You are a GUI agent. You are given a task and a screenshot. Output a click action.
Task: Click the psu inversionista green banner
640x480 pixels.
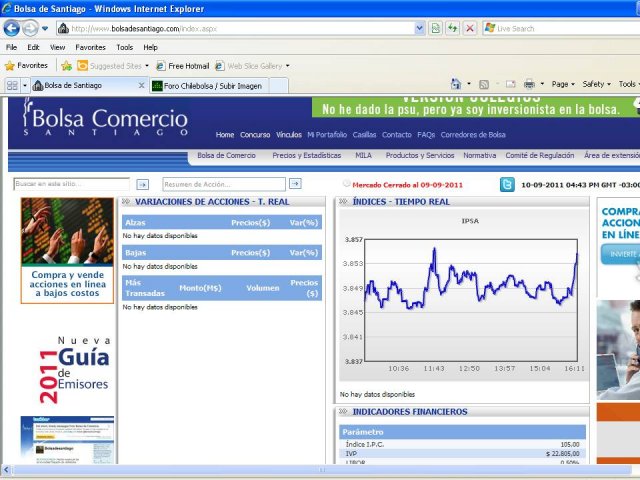[476, 107]
